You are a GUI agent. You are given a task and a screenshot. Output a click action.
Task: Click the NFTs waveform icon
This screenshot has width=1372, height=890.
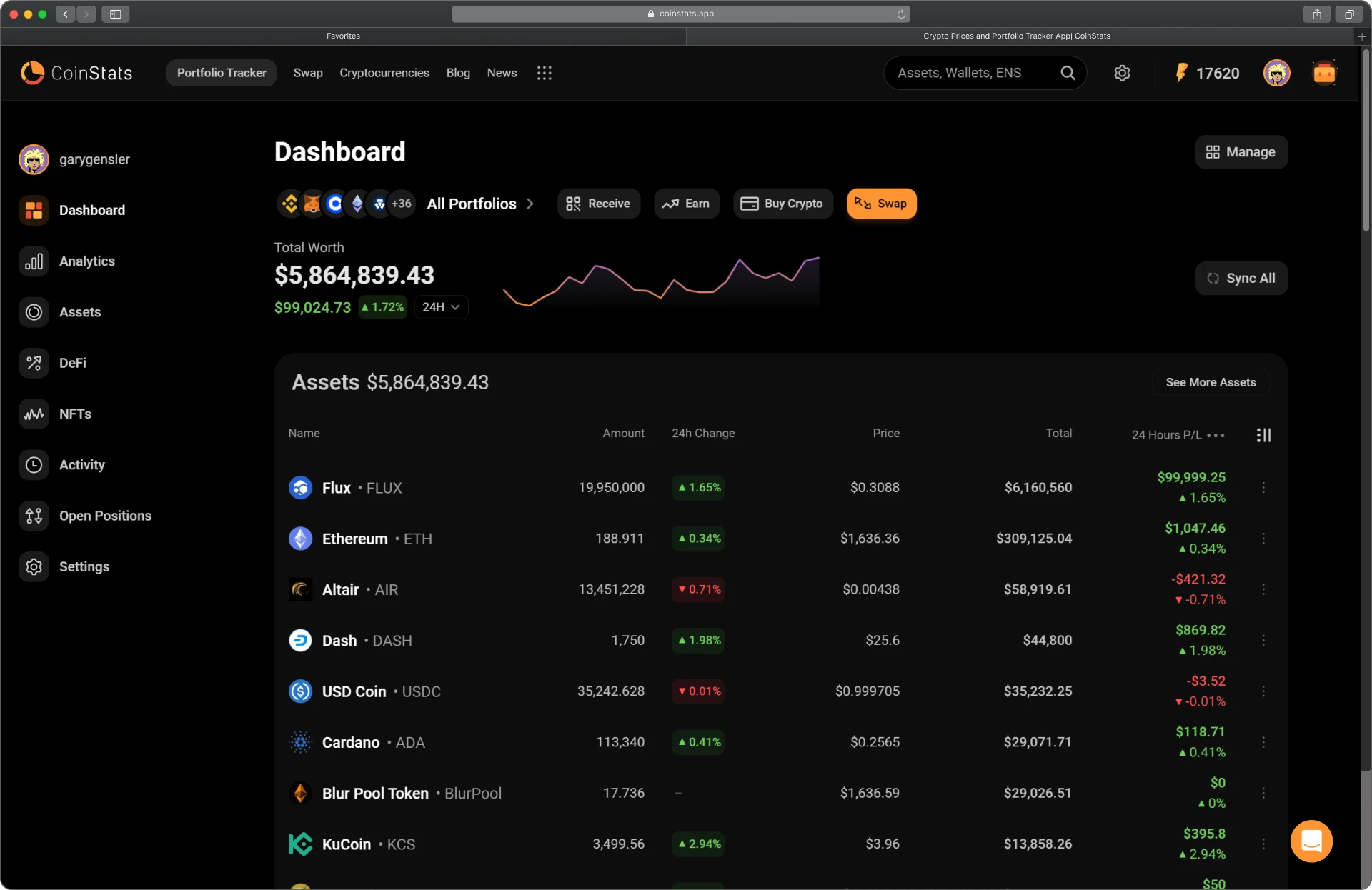[34, 414]
